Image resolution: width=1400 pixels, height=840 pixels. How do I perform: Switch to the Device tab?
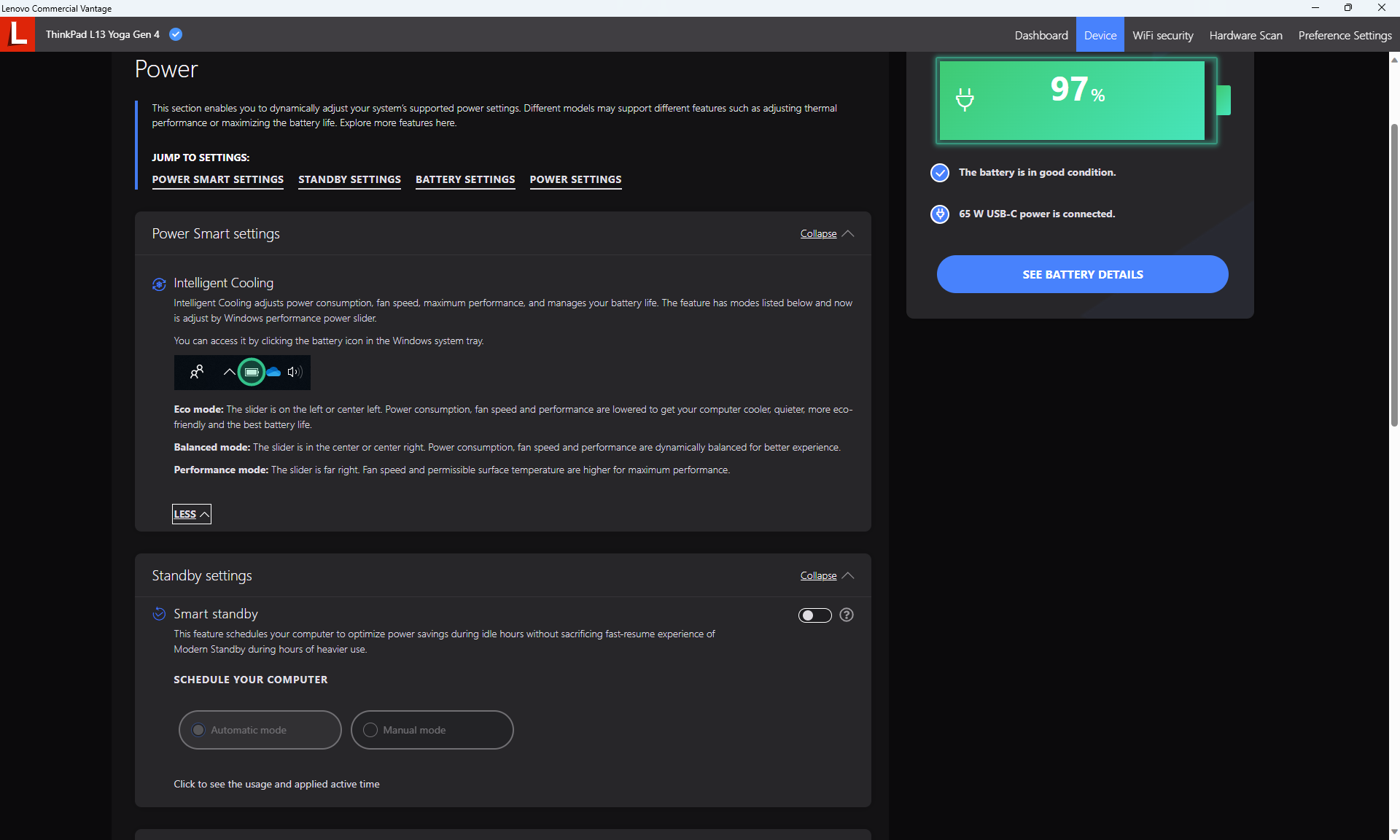(x=1100, y=35)
